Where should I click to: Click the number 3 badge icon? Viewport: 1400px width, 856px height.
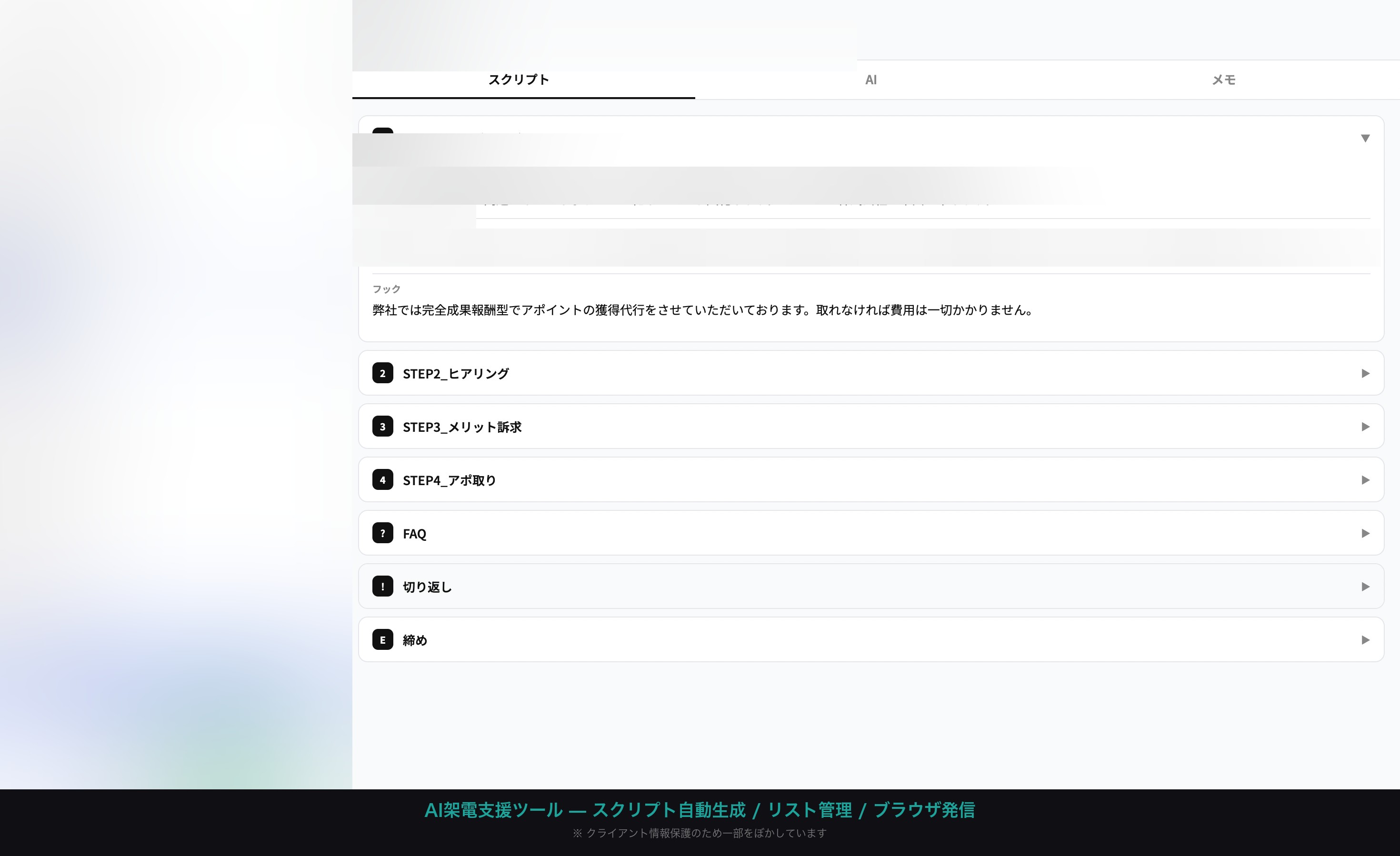click(x=382, y=427)
